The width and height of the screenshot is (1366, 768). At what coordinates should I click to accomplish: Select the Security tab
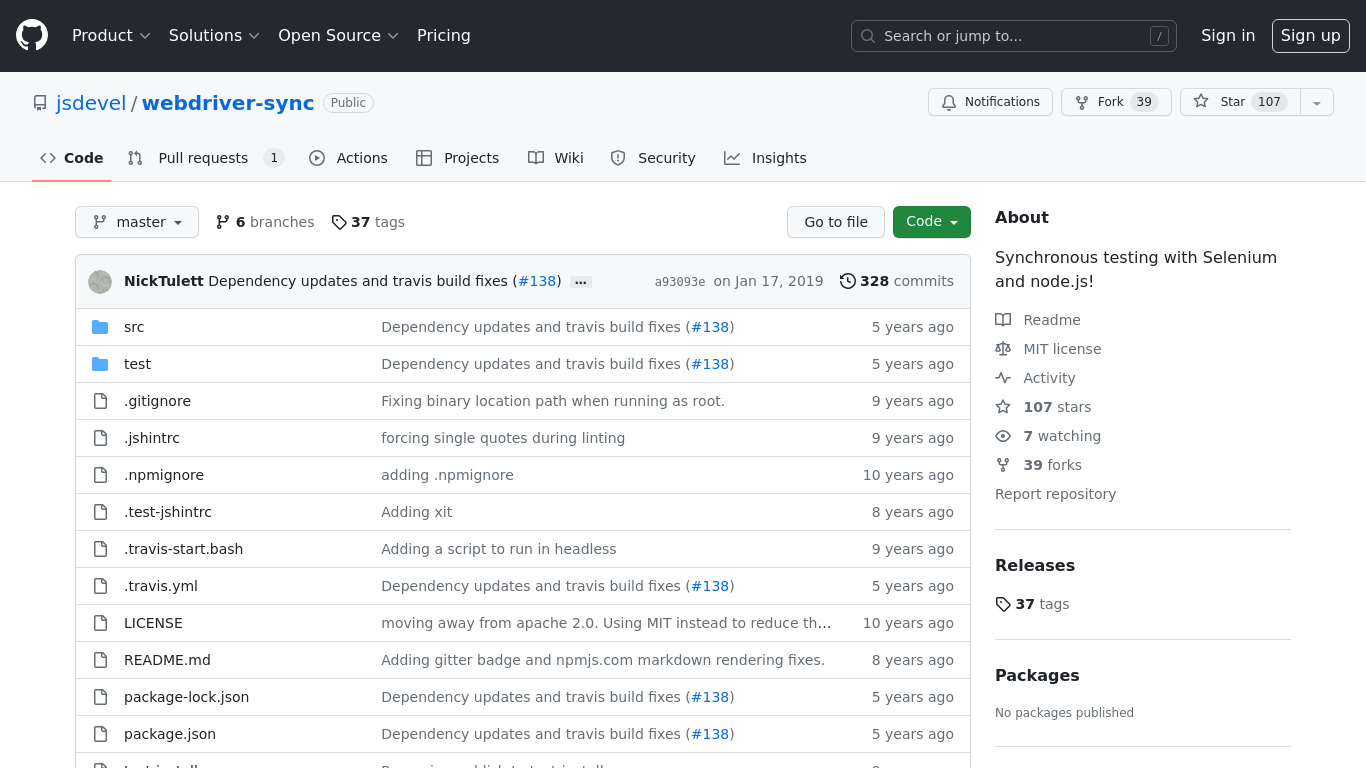[x=653, y=158]
